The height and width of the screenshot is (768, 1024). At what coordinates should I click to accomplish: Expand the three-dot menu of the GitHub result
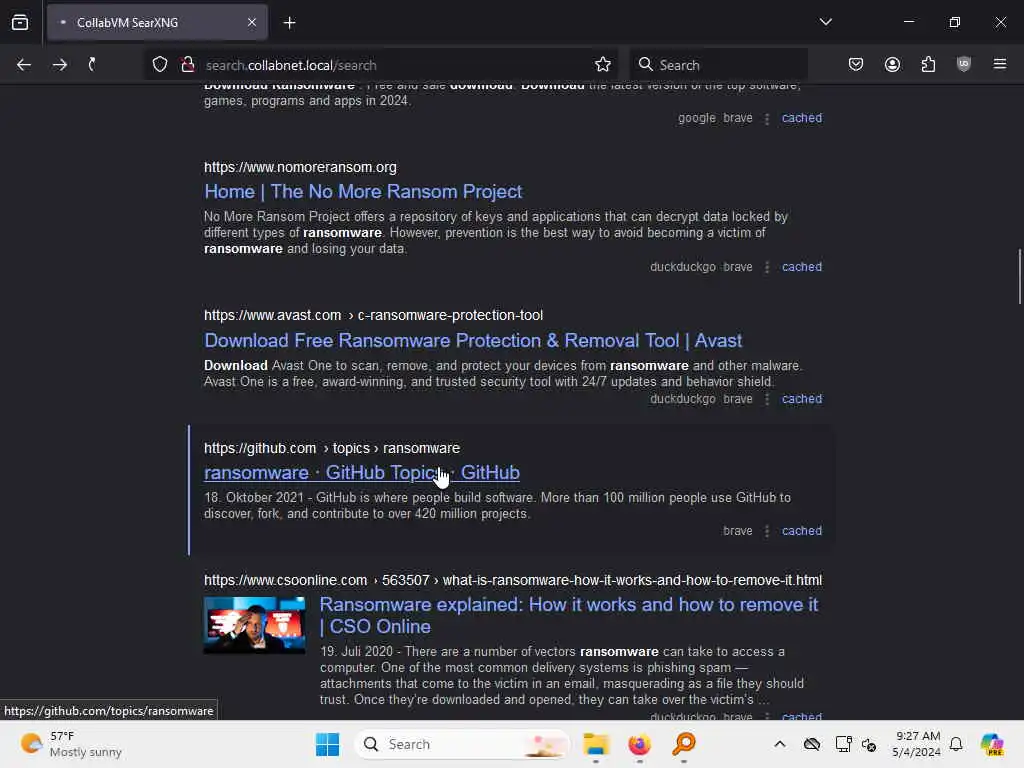point(767,531)
